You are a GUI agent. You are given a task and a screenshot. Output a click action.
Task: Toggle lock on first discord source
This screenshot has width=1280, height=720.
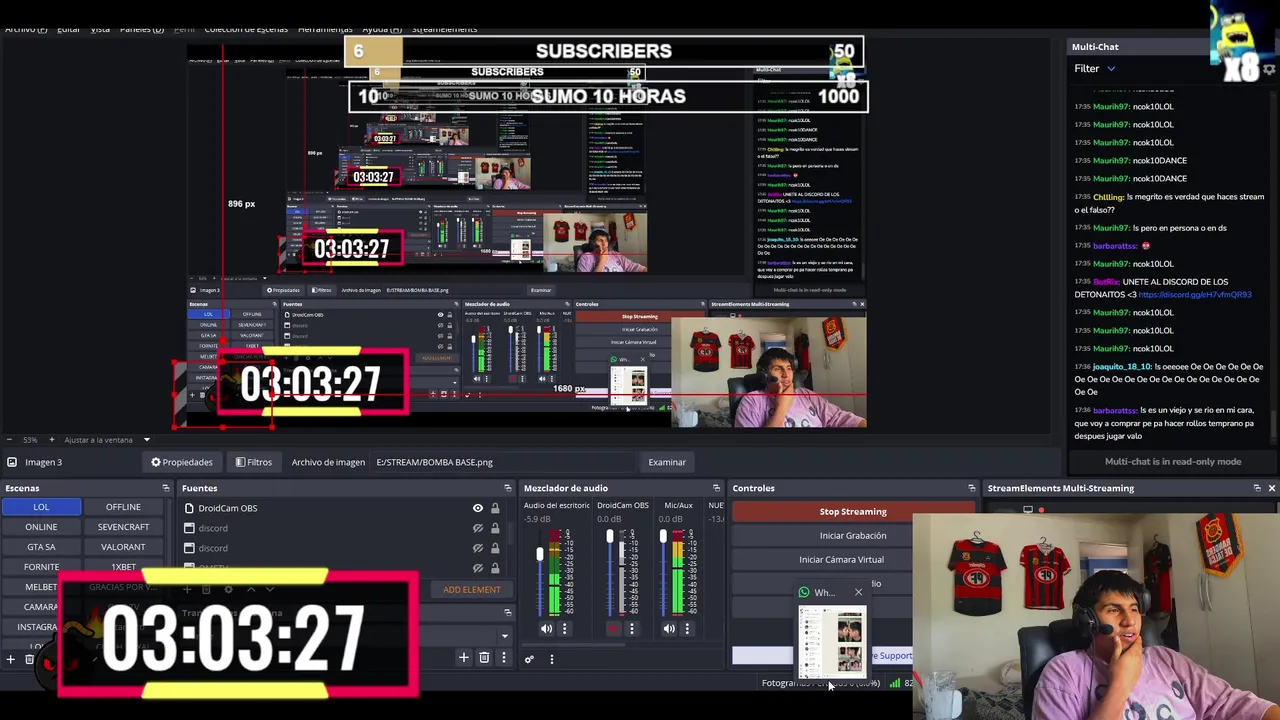point(495,528)
